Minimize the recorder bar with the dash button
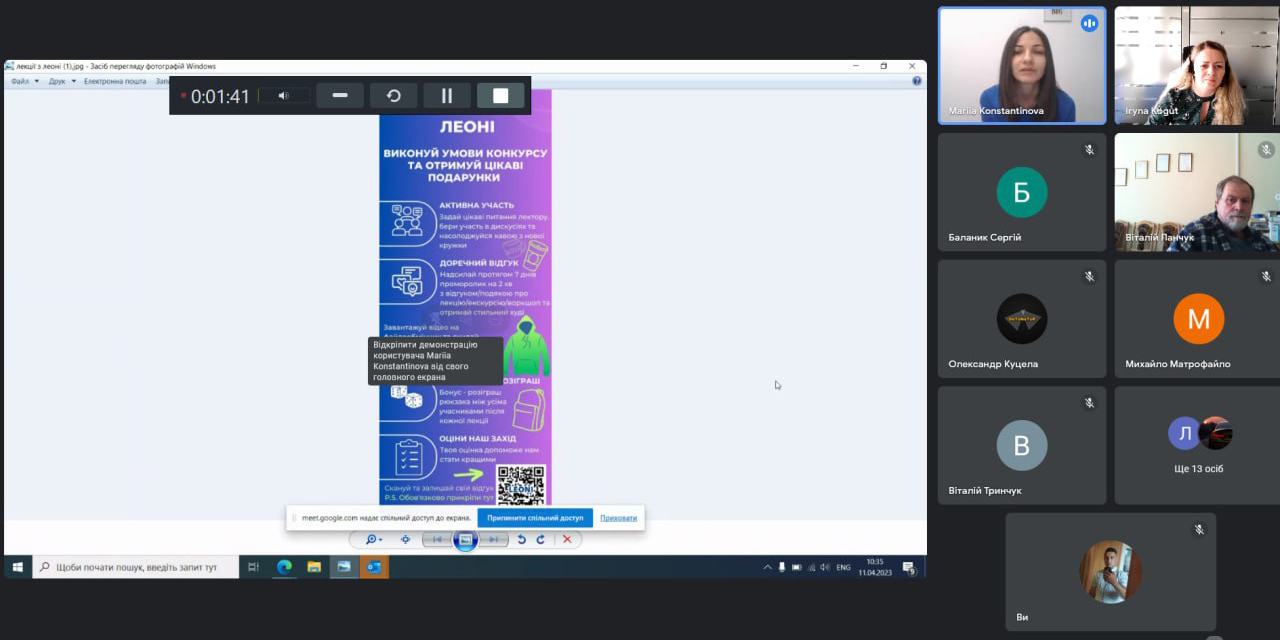This screenshot has height=640, width=1280. [x=340, y=96]
